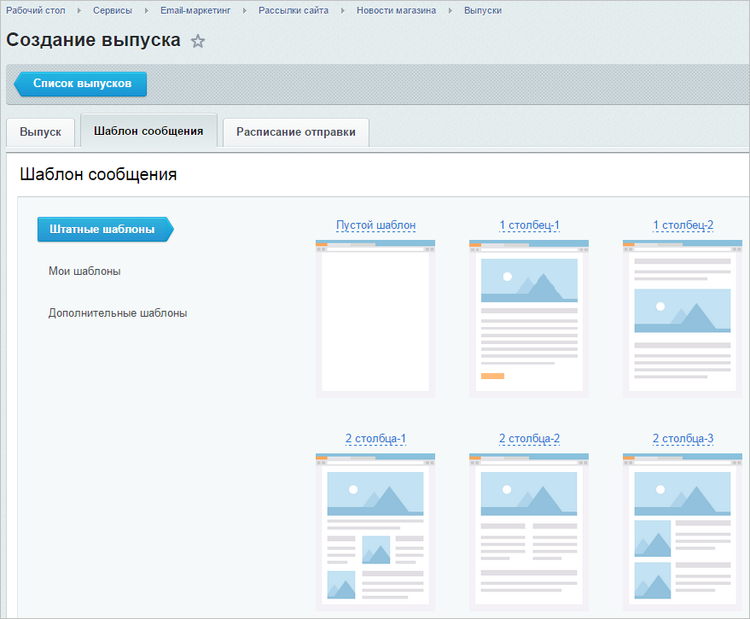
Task: Click the 2 столбца-2 link
Action: pos(529,438)
